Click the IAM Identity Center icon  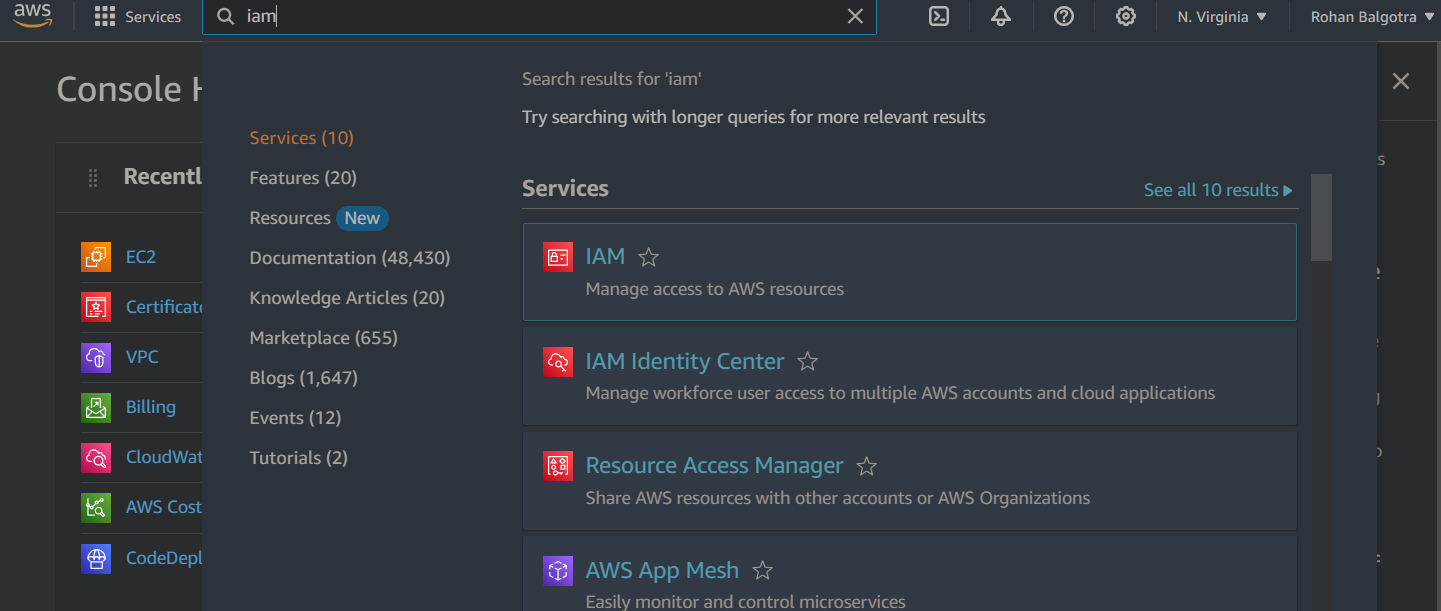[x=558, y=361]
